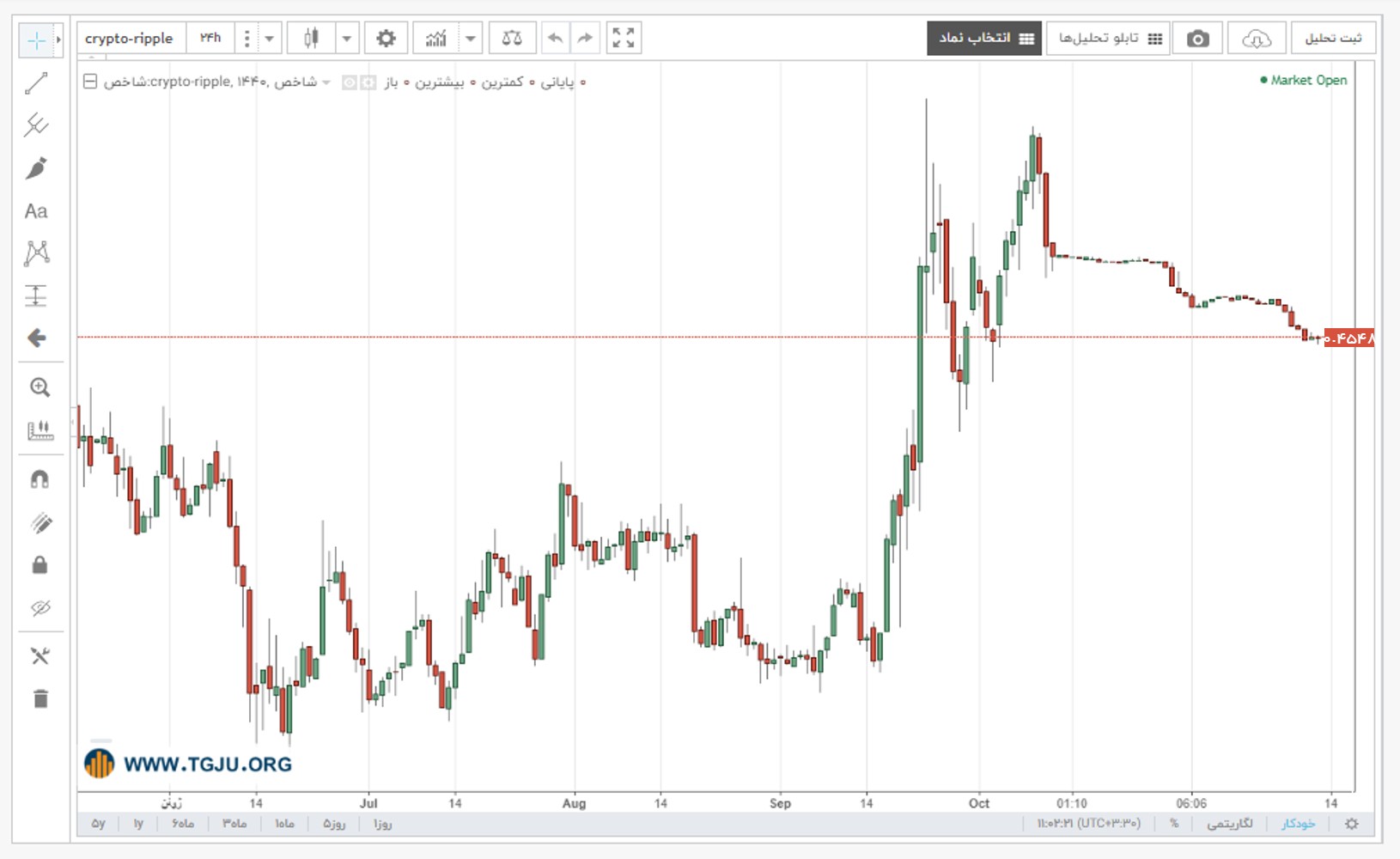Open تابلو تحلیل‌ها analysis board button
The height and width of the screenshot is (859, 1400).
[x=1109, y=39]
